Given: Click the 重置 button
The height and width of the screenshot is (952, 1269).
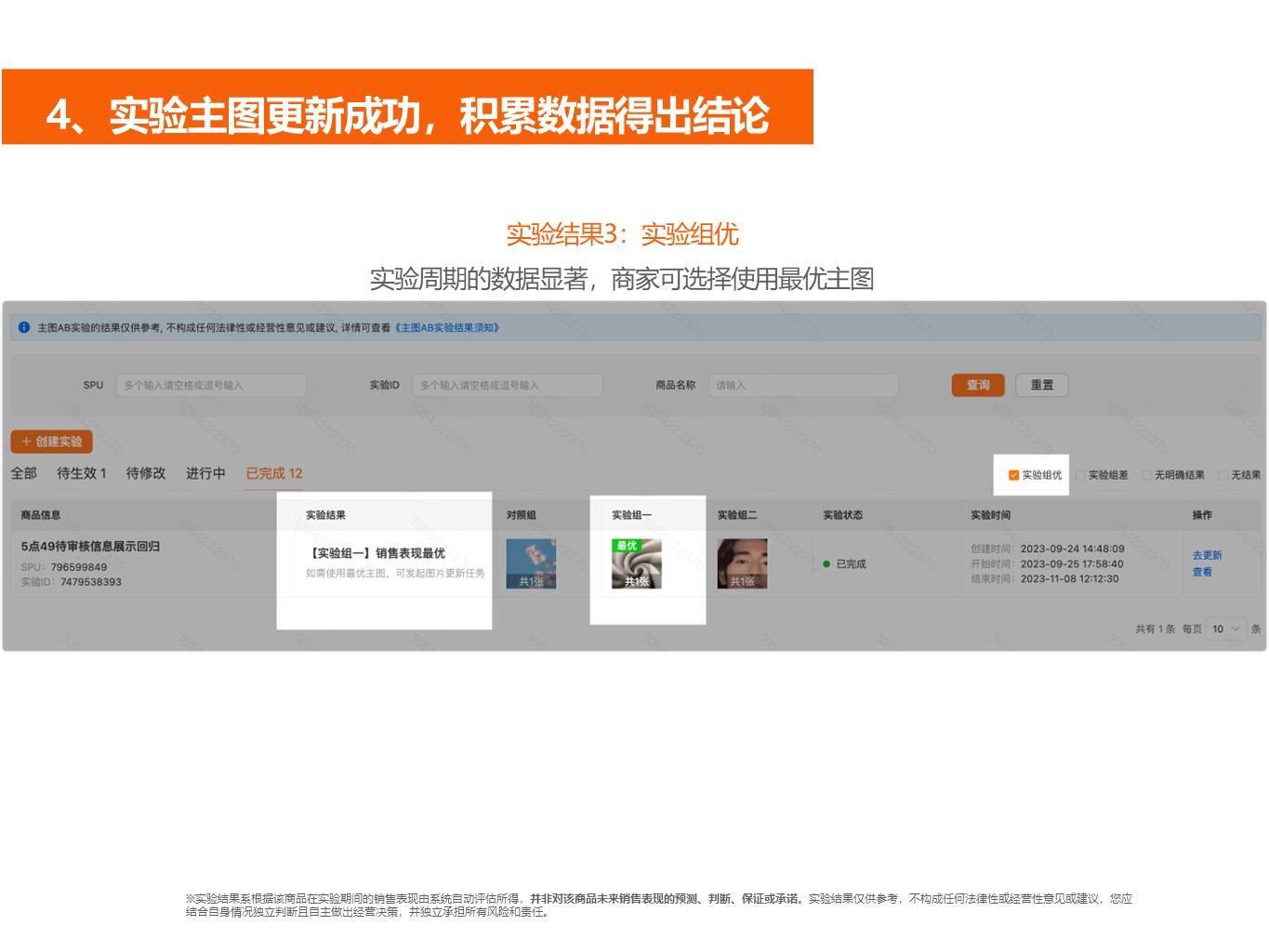Looking at the screenshot, I should pos(1041,385).
